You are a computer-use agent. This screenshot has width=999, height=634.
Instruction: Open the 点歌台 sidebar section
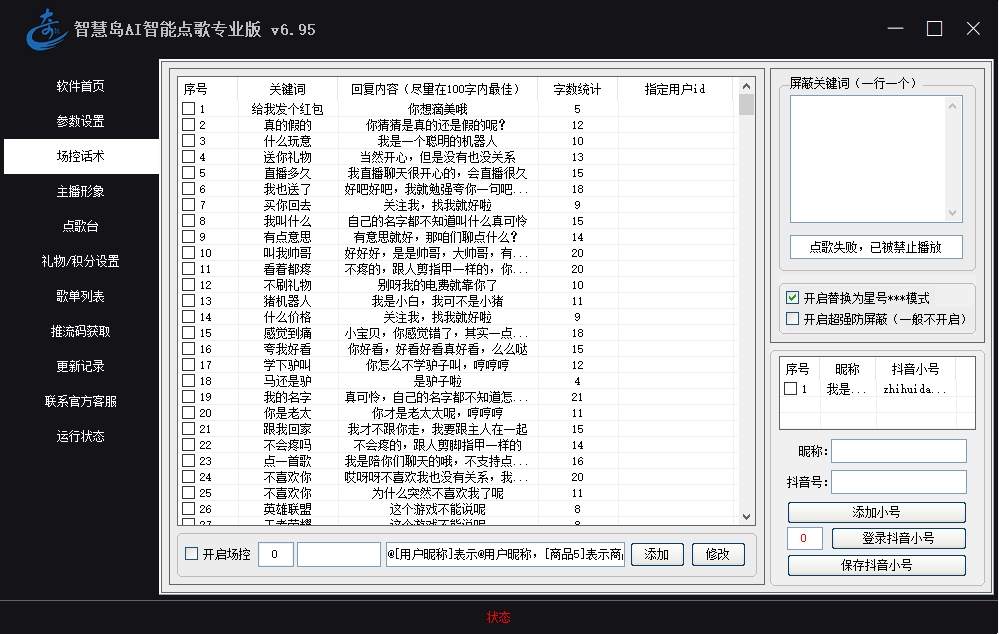[x=80, y=226]
